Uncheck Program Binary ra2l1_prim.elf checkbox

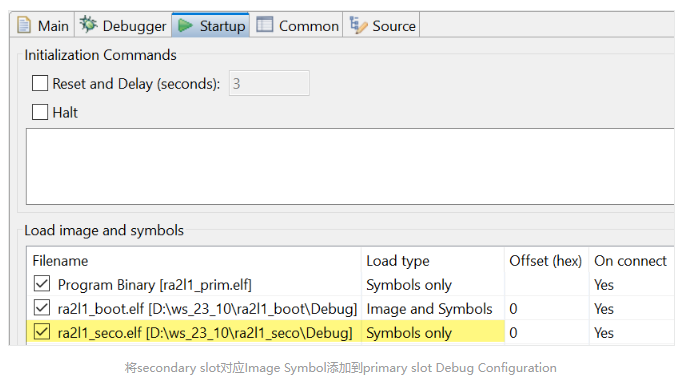[42, 284]
